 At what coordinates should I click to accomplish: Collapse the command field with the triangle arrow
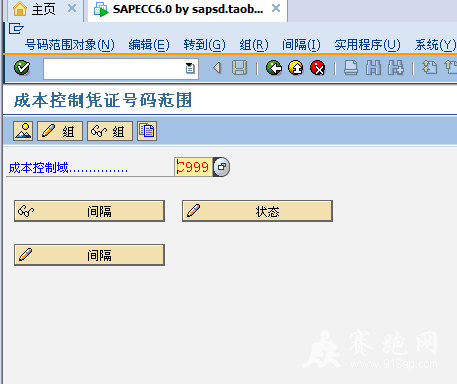[x=217, y=68]
